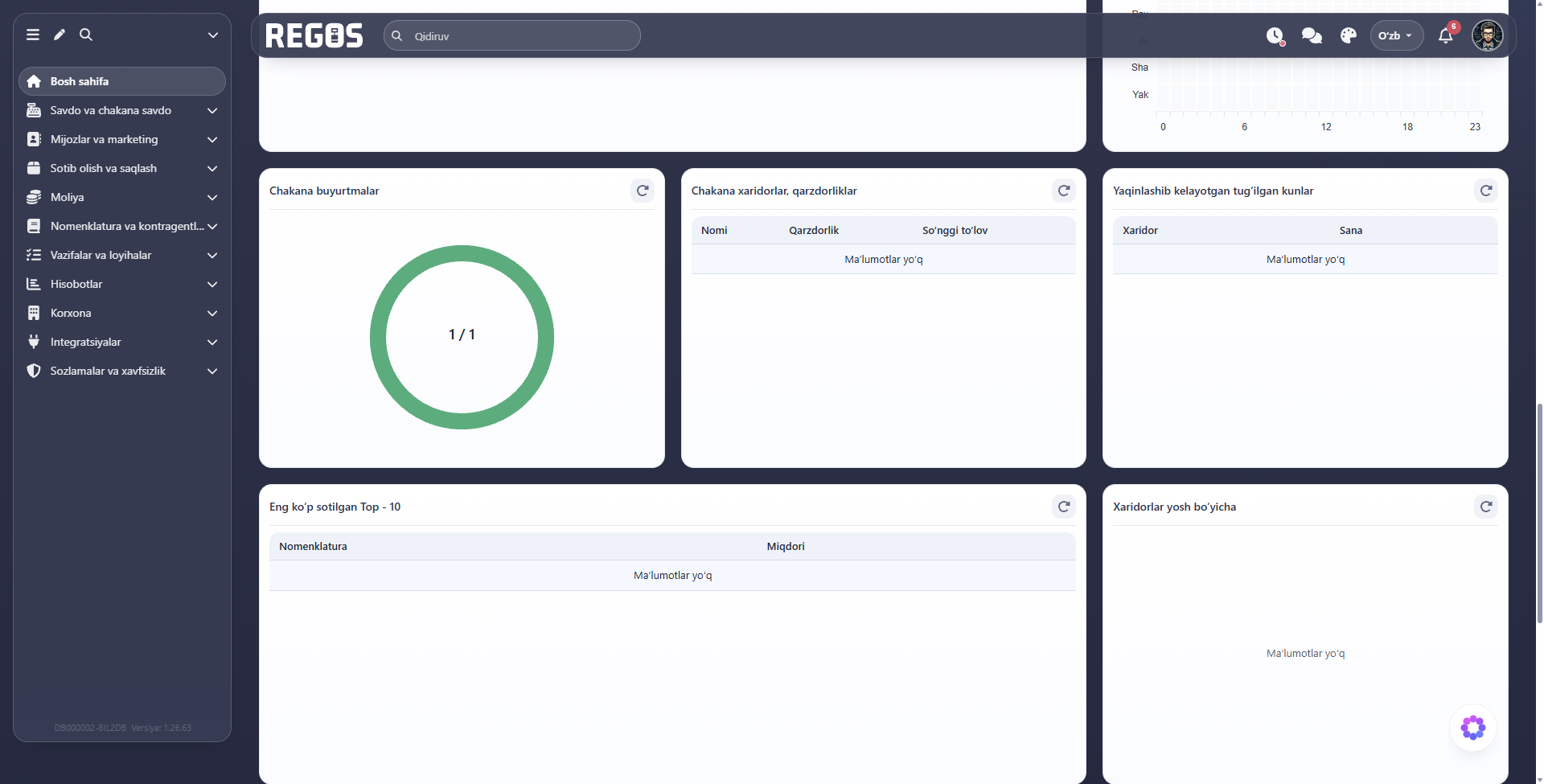Toggle the hamburger sidebar menu icon
The image size is (1544, 784).
coord(33,35)
